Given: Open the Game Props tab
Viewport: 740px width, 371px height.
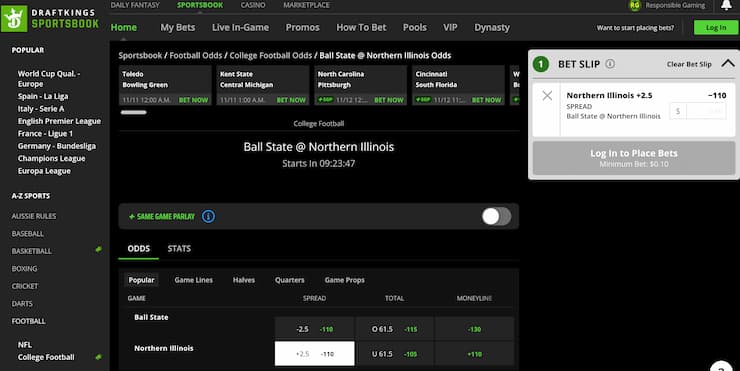Looking at the screenshot, I should click(x=345, y=280).
